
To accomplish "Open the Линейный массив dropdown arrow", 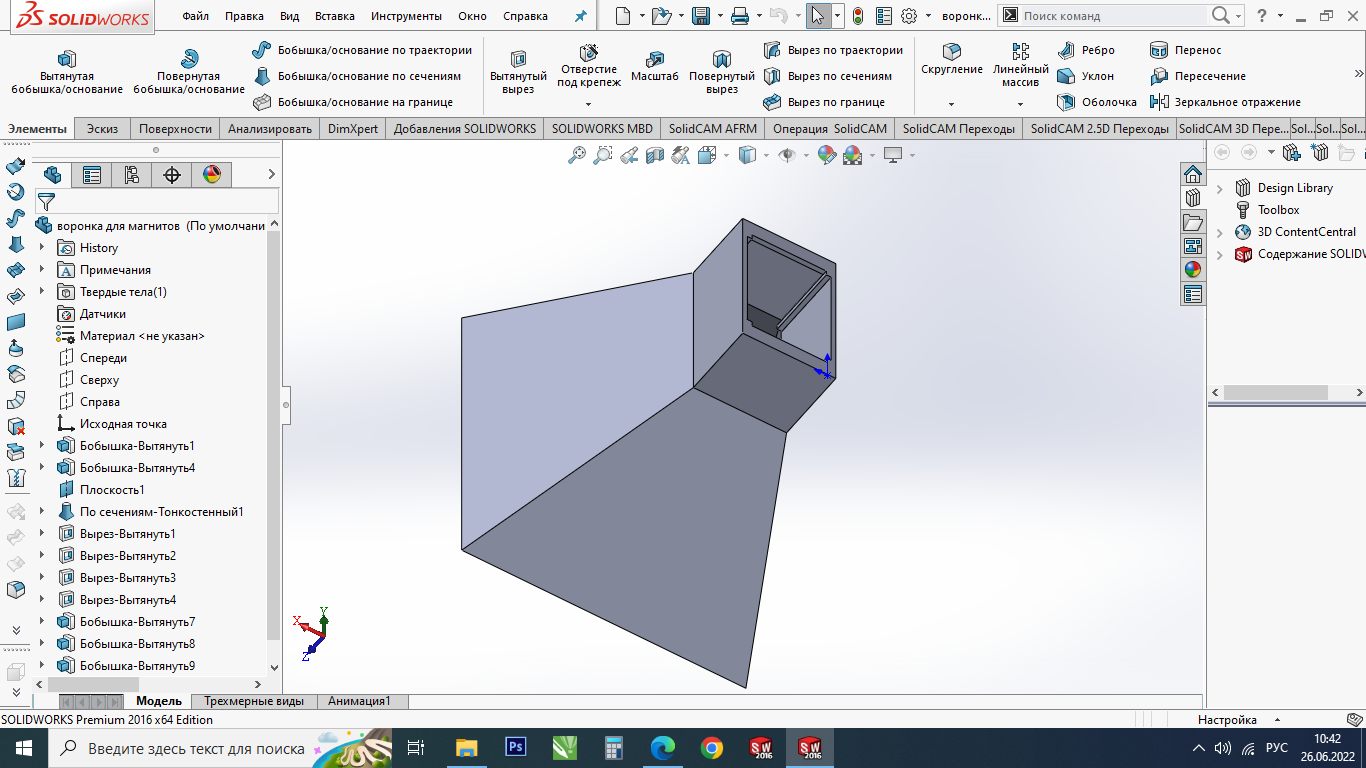I will (1020, 104).
